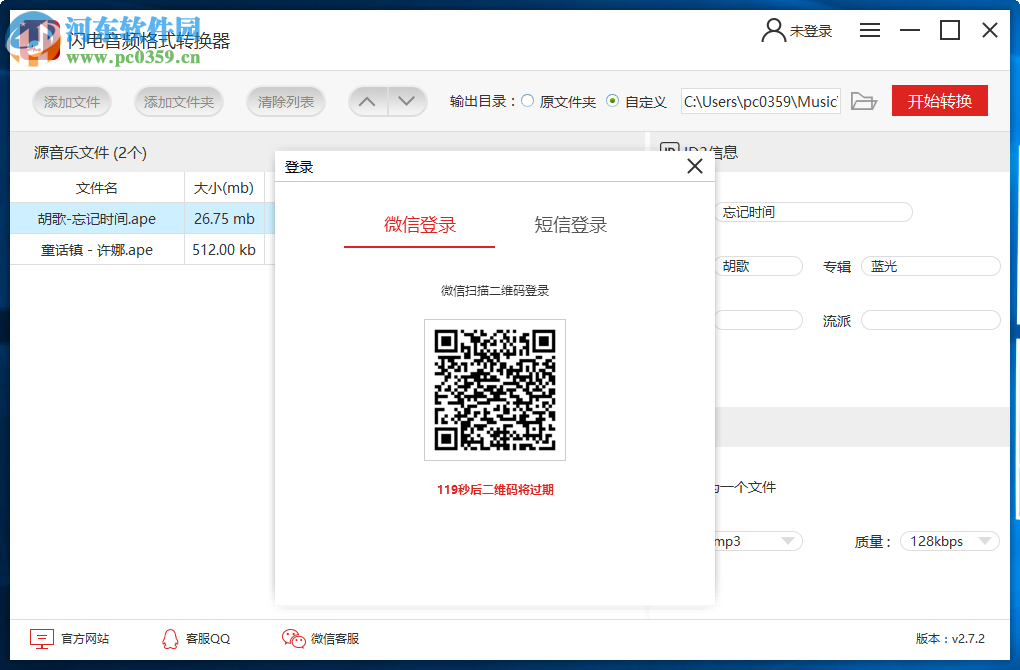
Task: Click the 512.00 kb size cell
Action: click(224, 250)
